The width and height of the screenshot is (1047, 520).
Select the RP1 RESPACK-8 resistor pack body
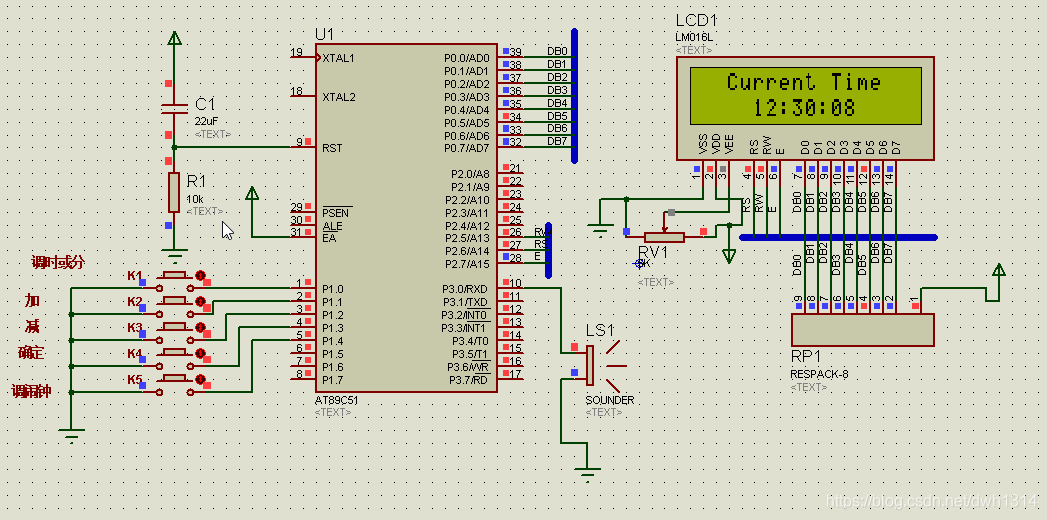tap(862, 330)
